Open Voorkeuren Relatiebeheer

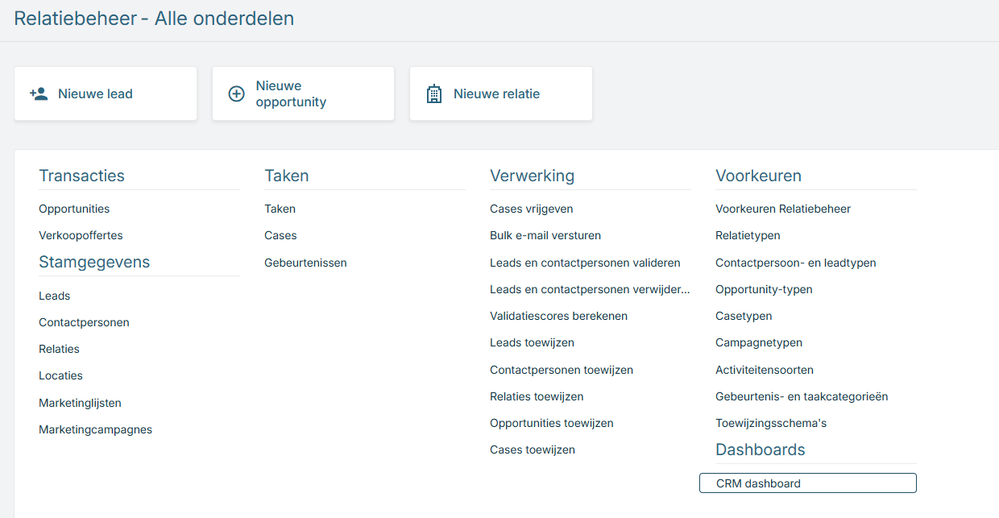pyautogui.click(x=783, y=209)
